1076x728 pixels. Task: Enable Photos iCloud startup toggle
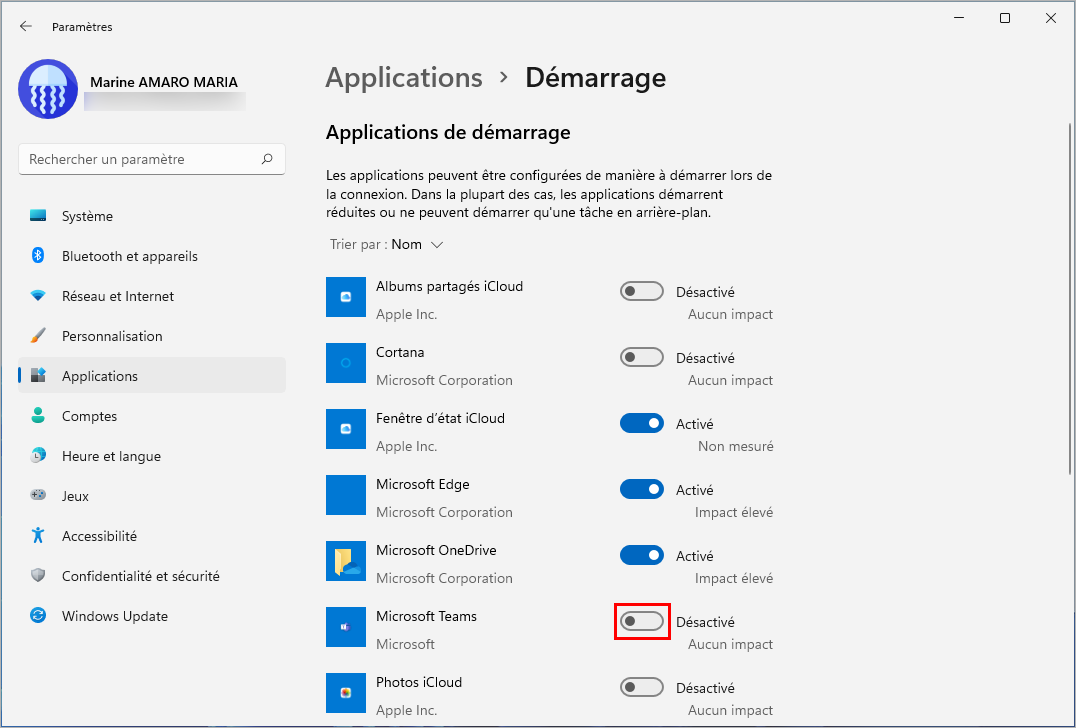(x=642, y=687)
